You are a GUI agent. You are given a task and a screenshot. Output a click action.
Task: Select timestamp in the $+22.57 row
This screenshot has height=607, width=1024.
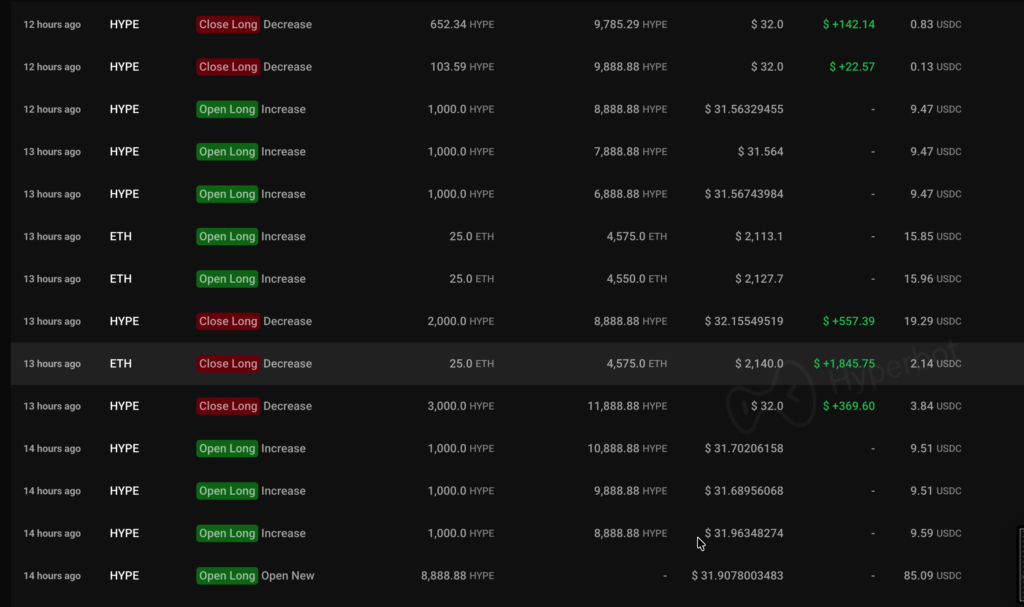52,67
